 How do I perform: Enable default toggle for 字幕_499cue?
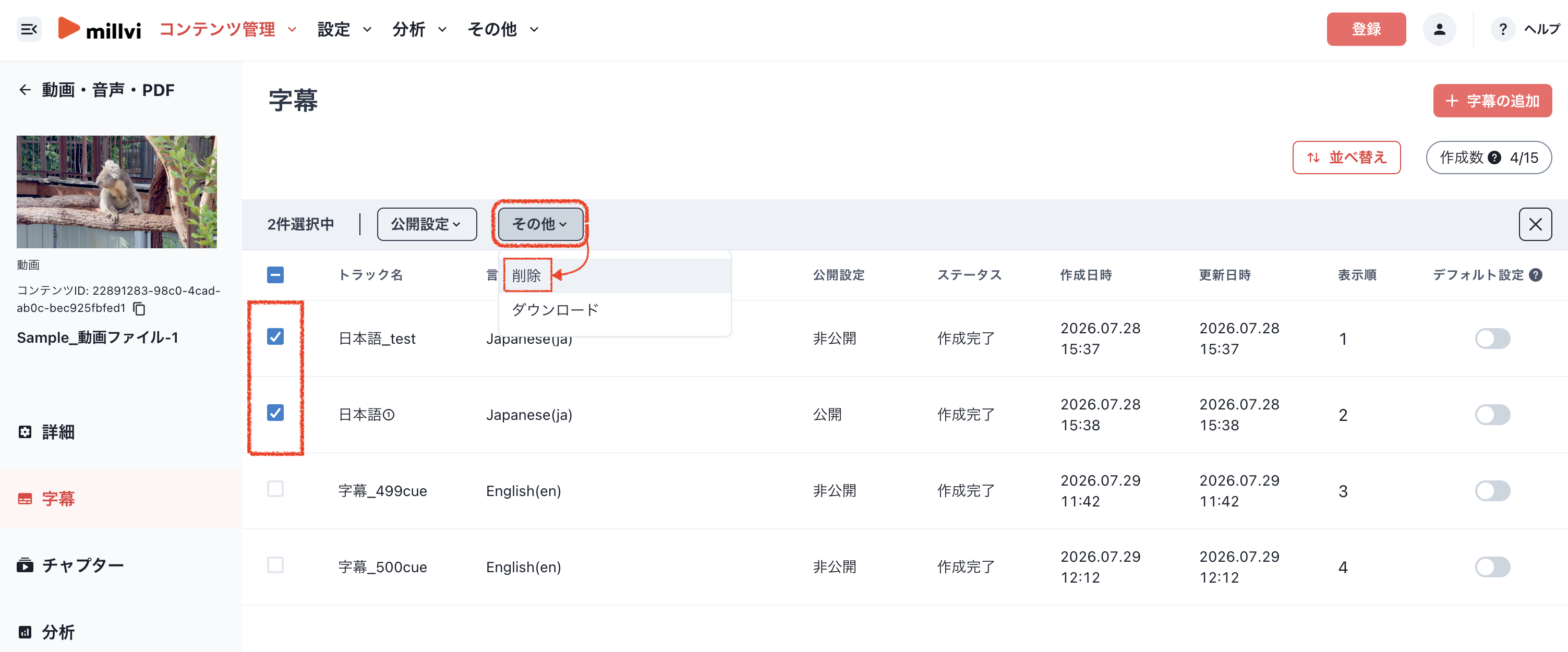point(1492,491)
